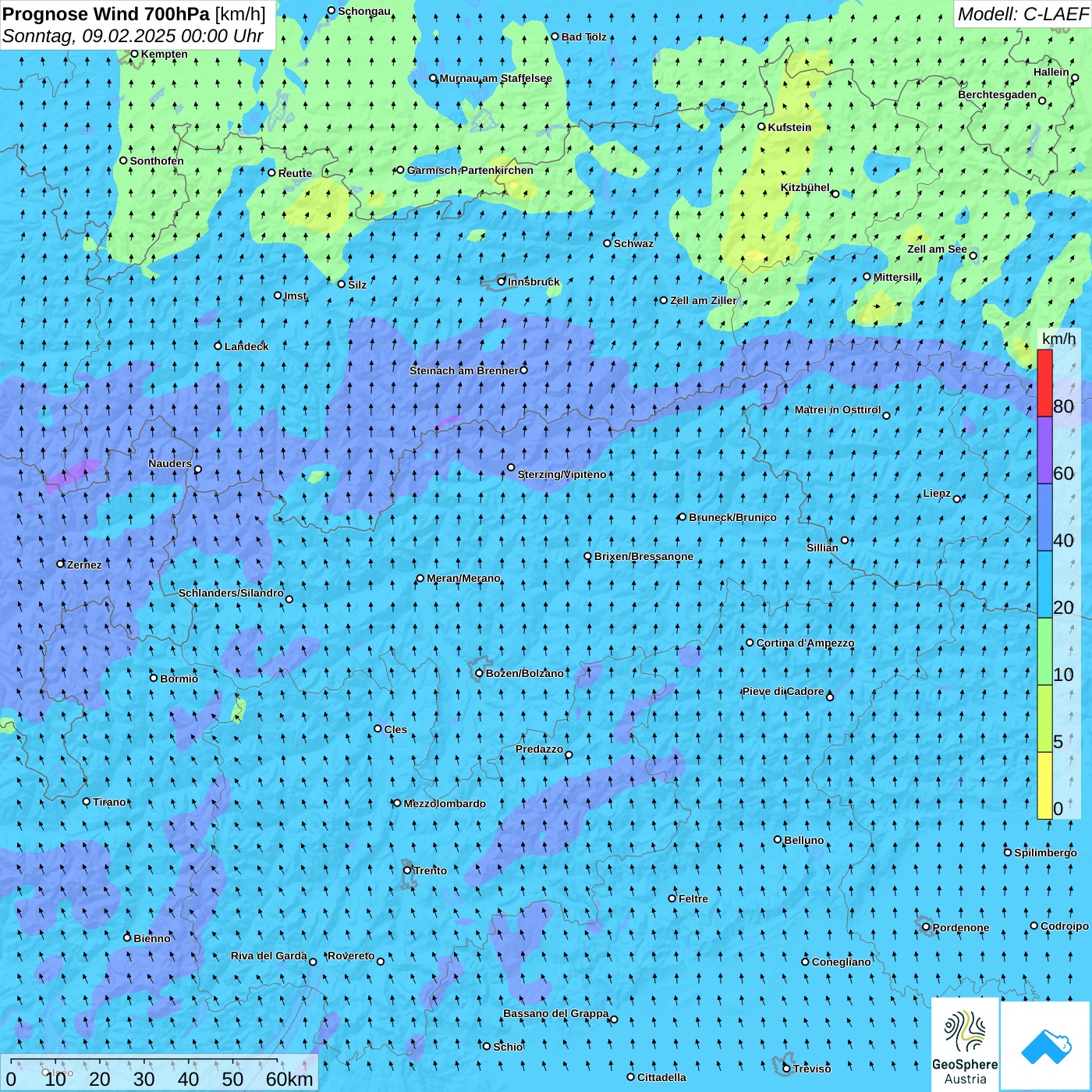1092x1092 pixels.
Task: Click the Hallein city marker
Action: click(x=1075, y=78)
